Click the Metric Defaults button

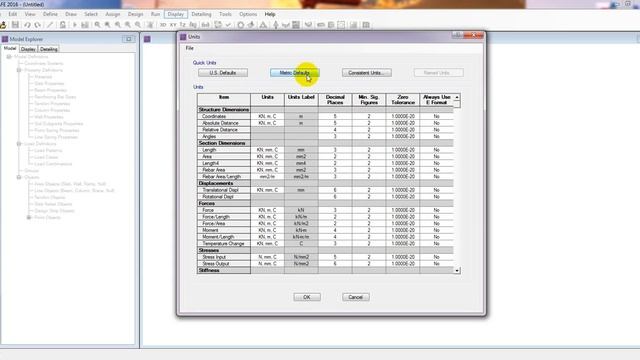pos(295,73)
